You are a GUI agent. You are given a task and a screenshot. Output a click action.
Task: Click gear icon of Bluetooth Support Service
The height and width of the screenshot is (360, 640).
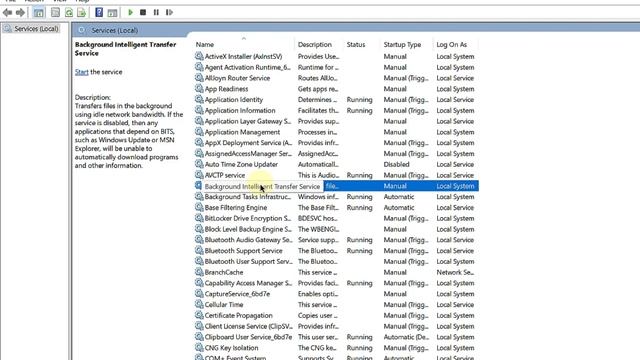pyautogui.click(x=199, y=250)
